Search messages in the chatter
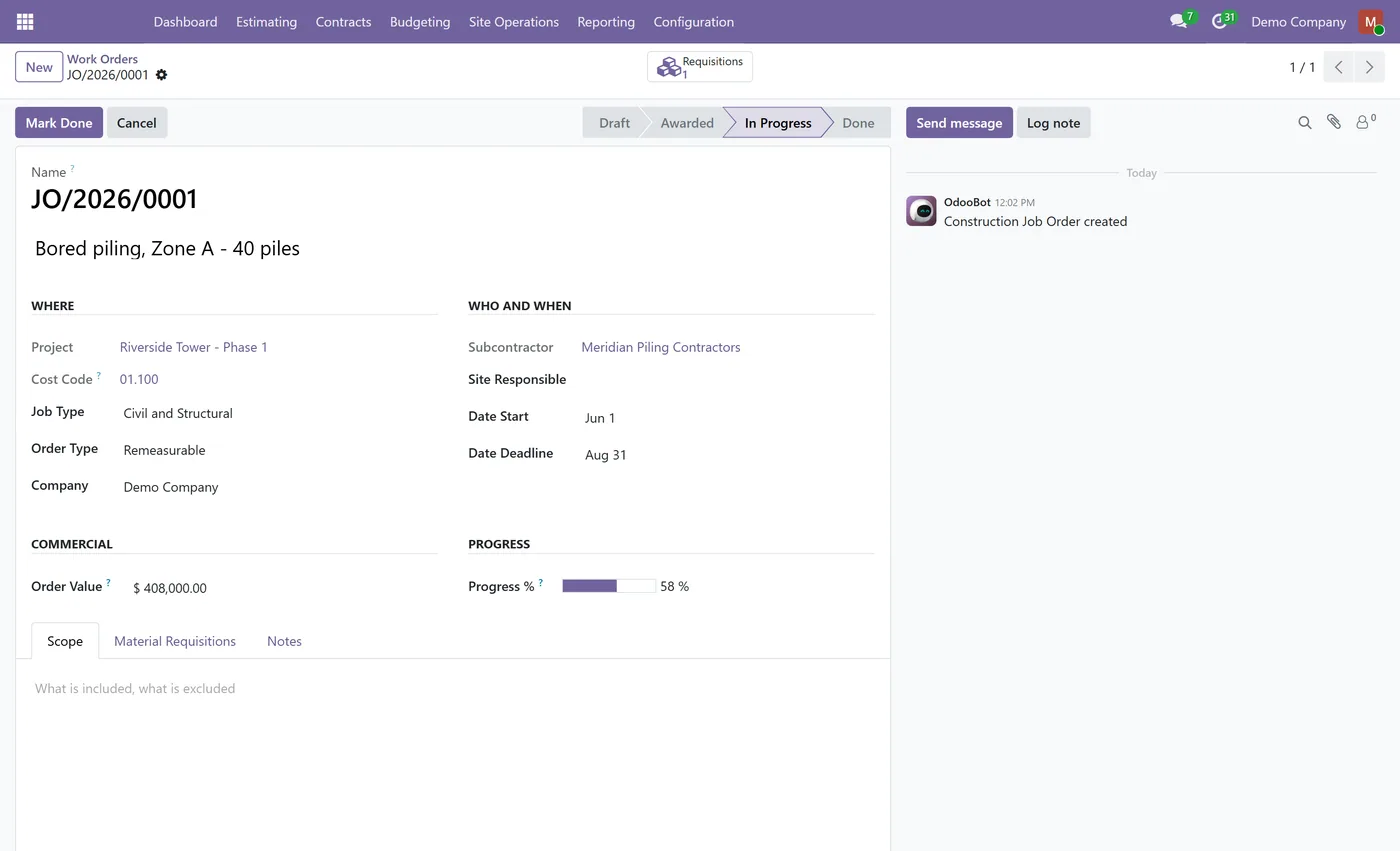Viewport: 1400px width, 851px height. [1305, 122]
